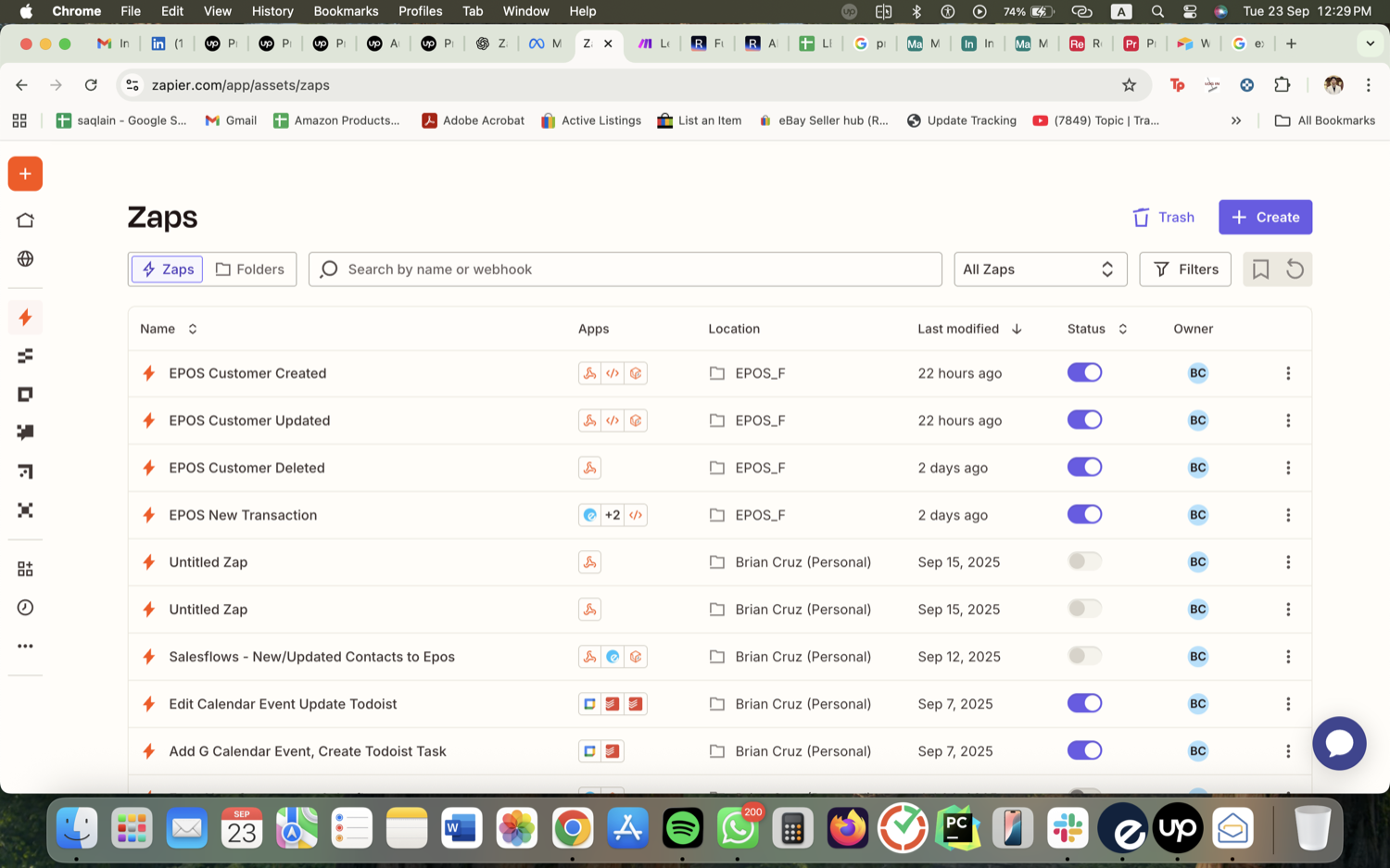Open the globe Discover icon in sidebar

point(25,258)
